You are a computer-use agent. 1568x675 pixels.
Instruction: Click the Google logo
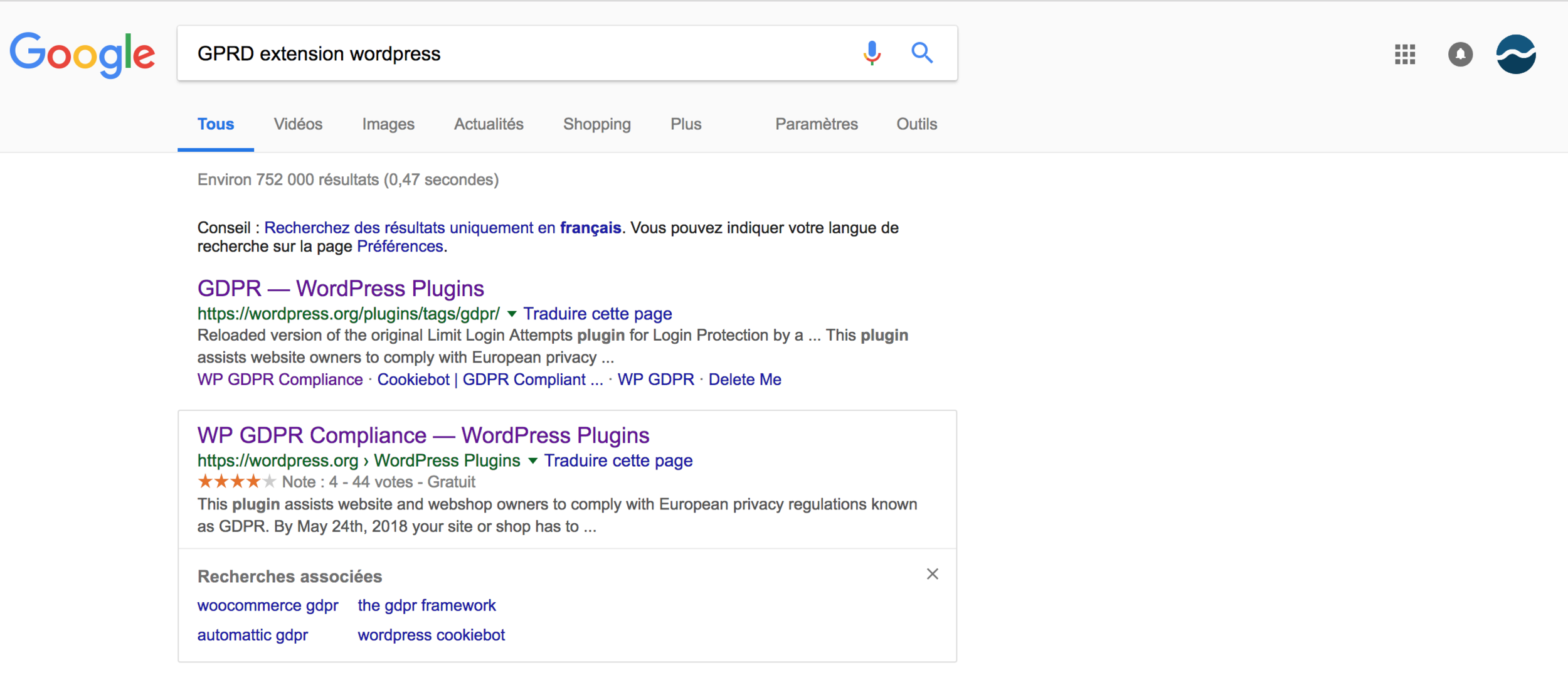point(82,55)
